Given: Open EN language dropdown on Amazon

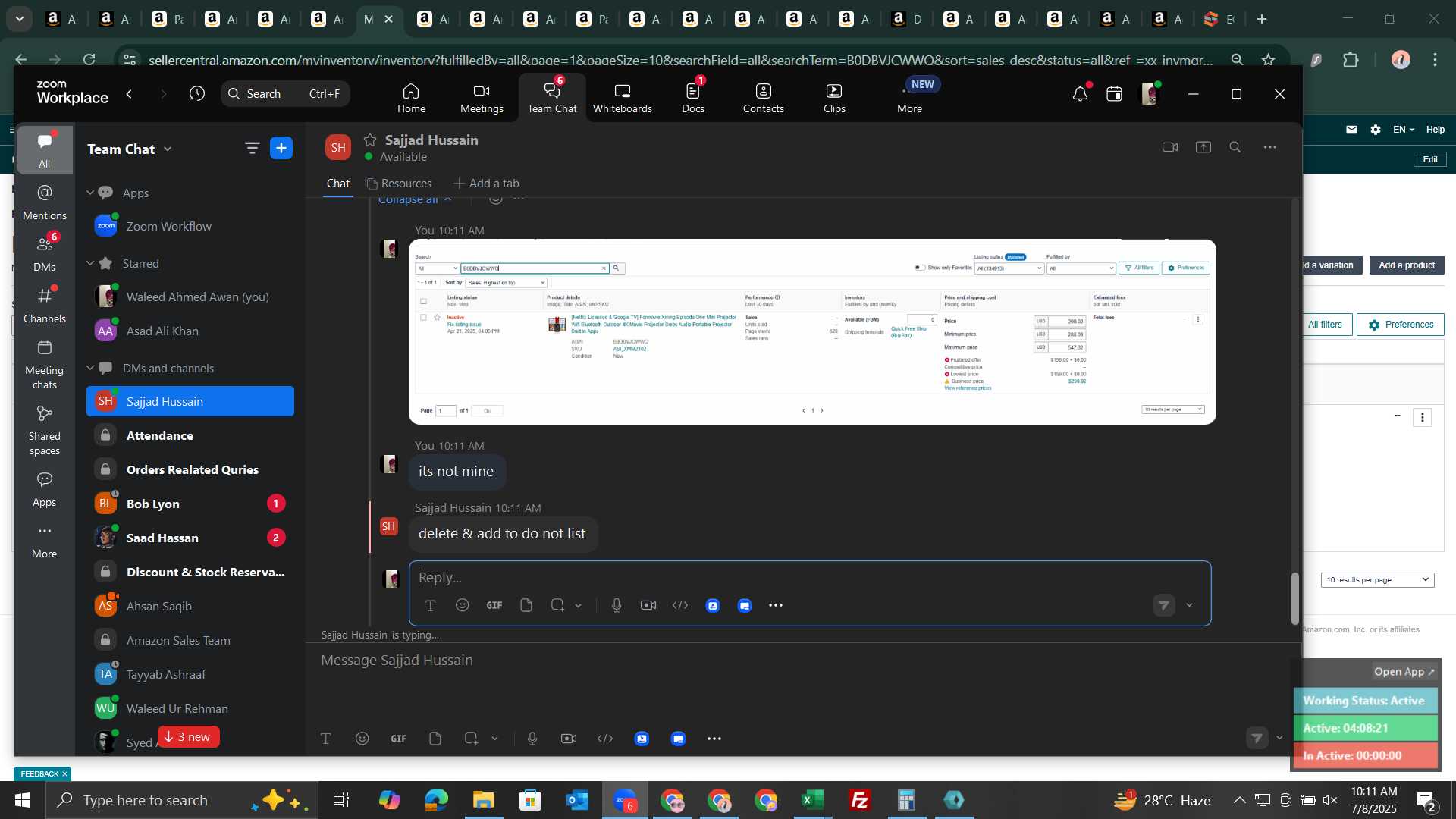Looking at the screenshot, I should tap(1404, 130).
